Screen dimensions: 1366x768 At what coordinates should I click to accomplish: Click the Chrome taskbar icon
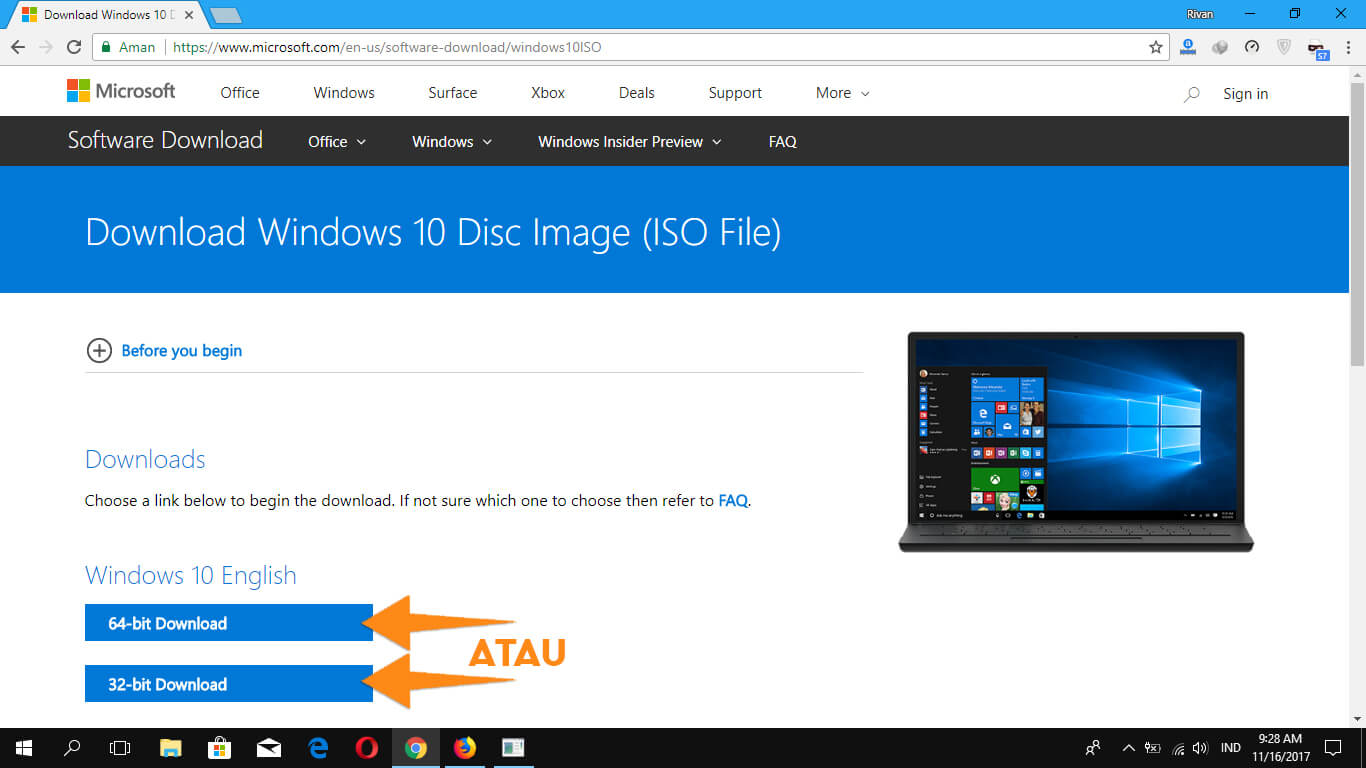416,747
